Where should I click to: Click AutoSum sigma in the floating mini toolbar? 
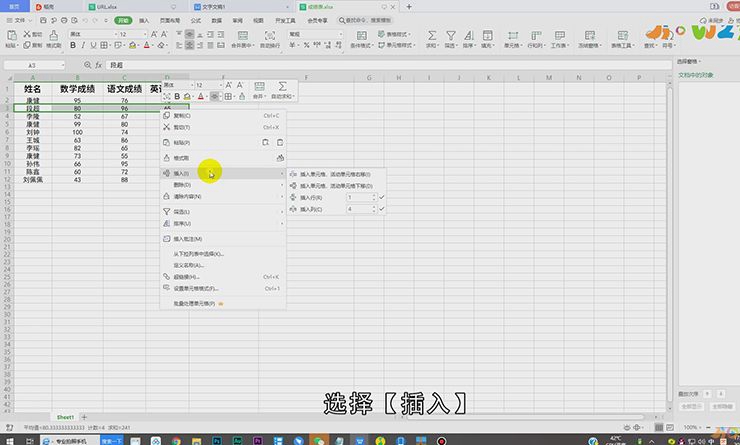click(x=282, y=86)
